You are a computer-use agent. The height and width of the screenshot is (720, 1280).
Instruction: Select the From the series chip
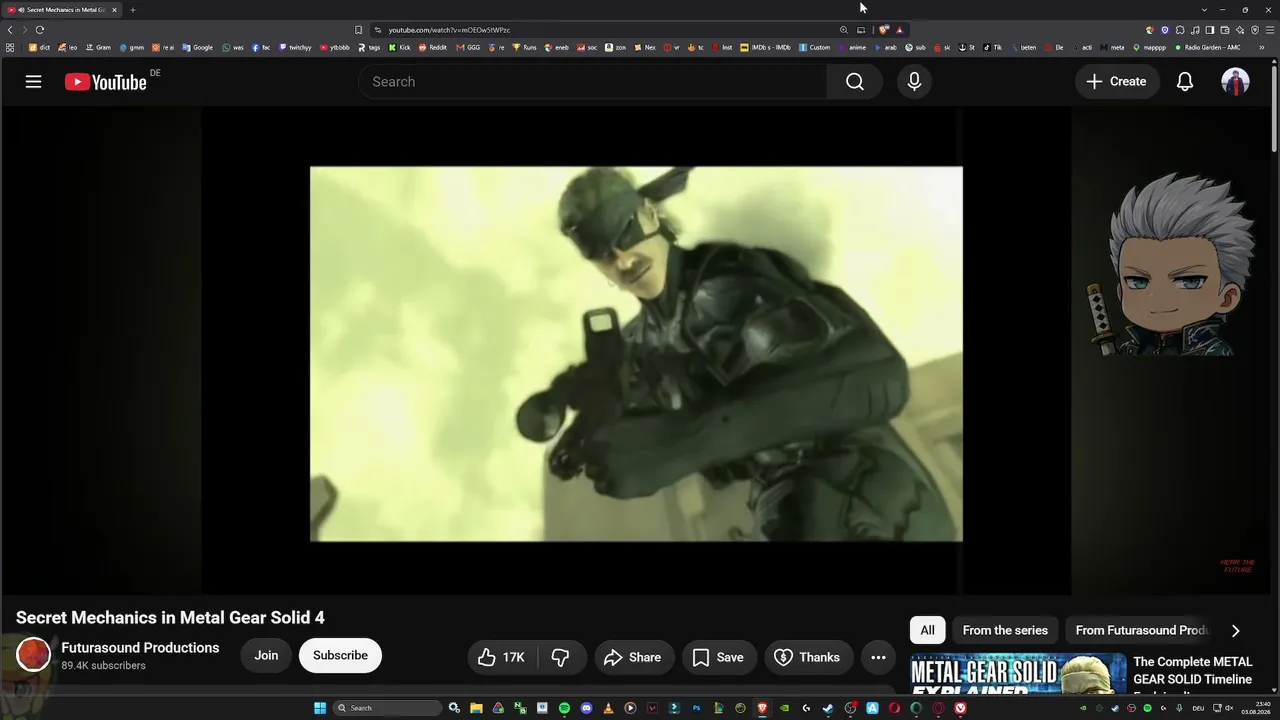1005,630
